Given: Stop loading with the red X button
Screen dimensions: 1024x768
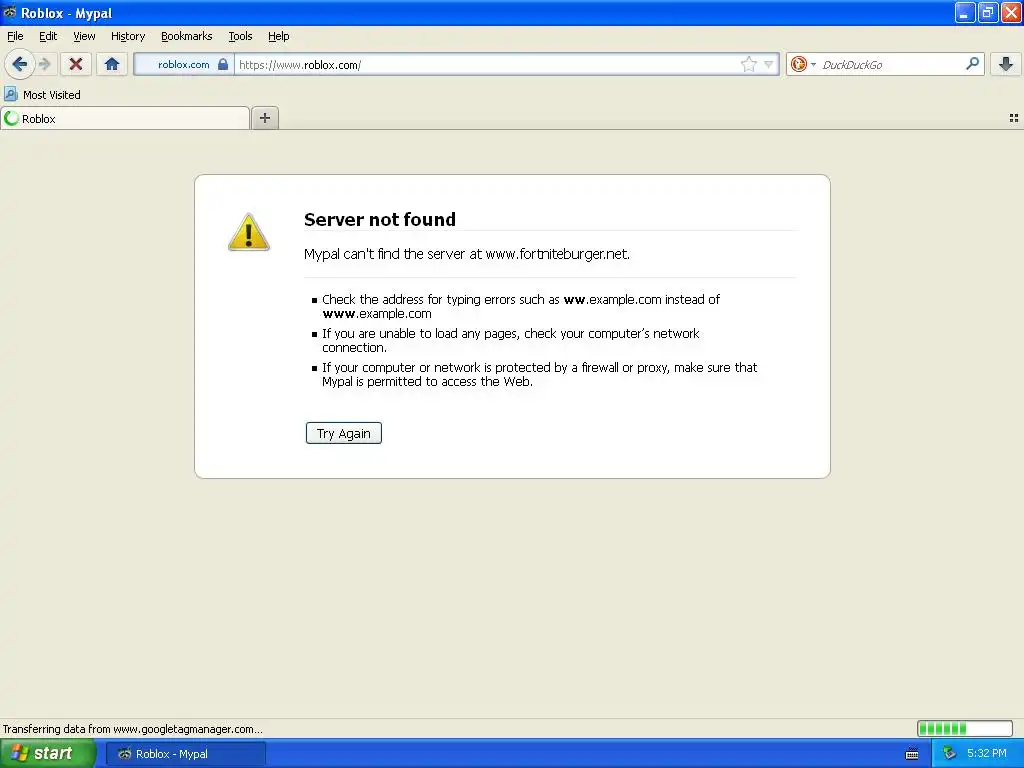Looking at the screenshot, I should [76, 64].
